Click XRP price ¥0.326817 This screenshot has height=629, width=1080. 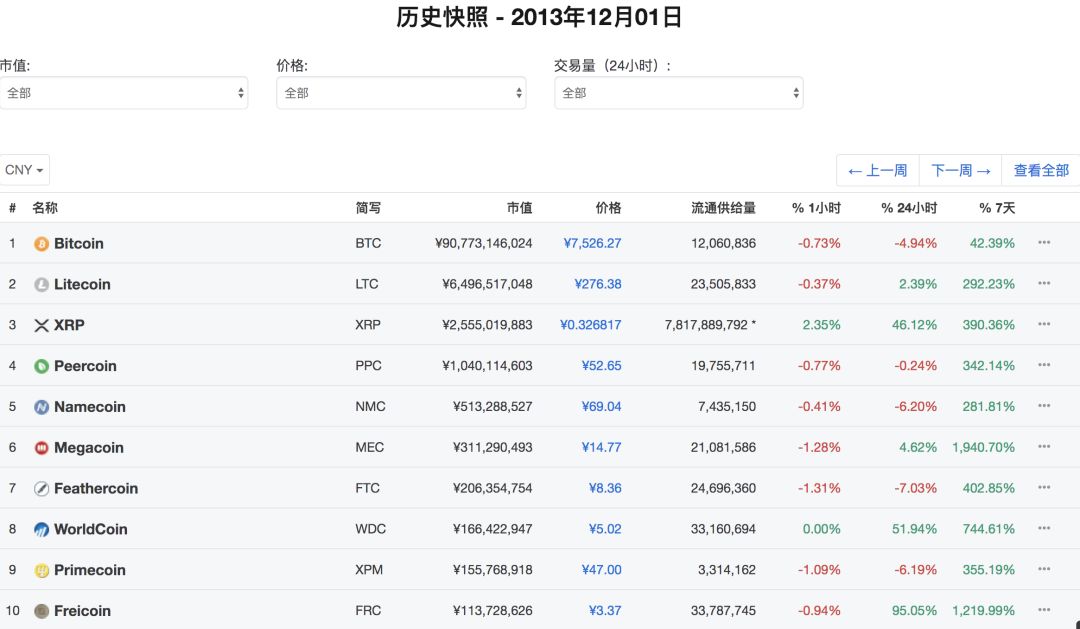(x=591, y=324)
